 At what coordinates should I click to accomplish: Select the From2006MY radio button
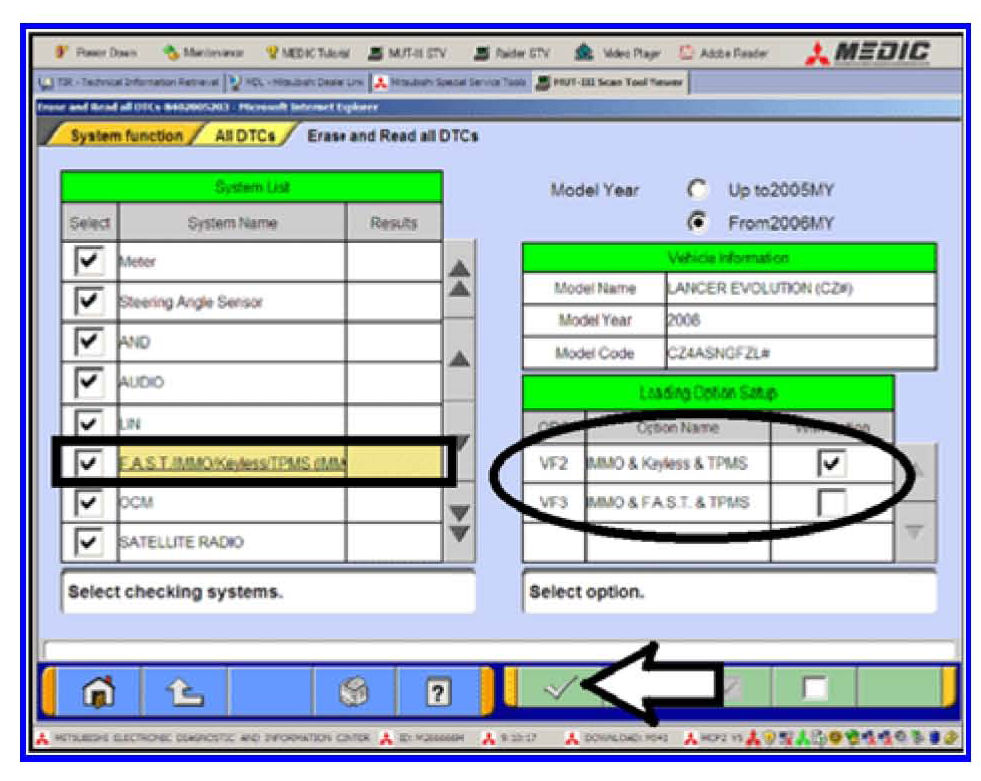(698, 222)
